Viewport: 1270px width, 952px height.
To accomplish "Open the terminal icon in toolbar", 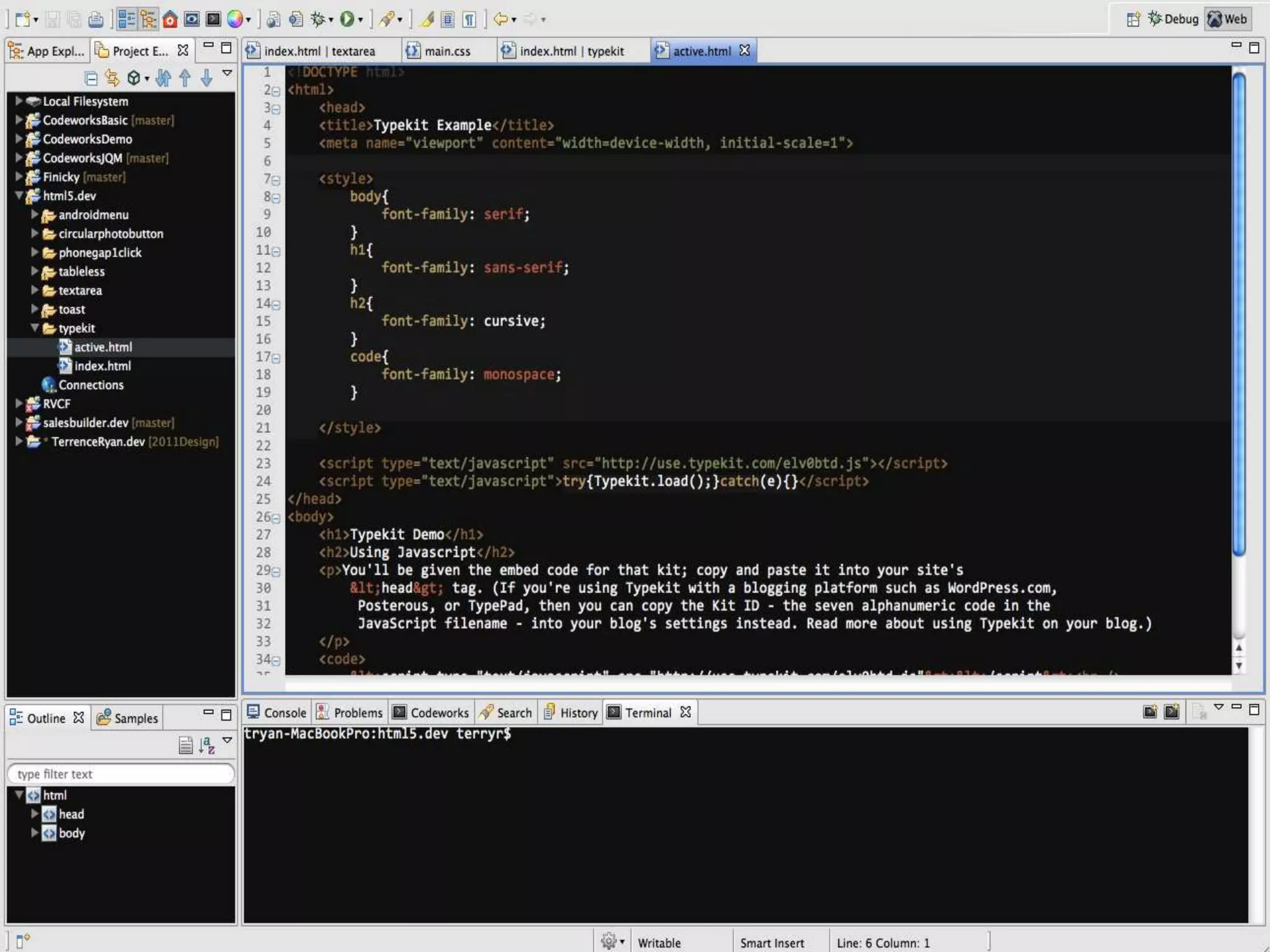I will [x=213, y=20].
